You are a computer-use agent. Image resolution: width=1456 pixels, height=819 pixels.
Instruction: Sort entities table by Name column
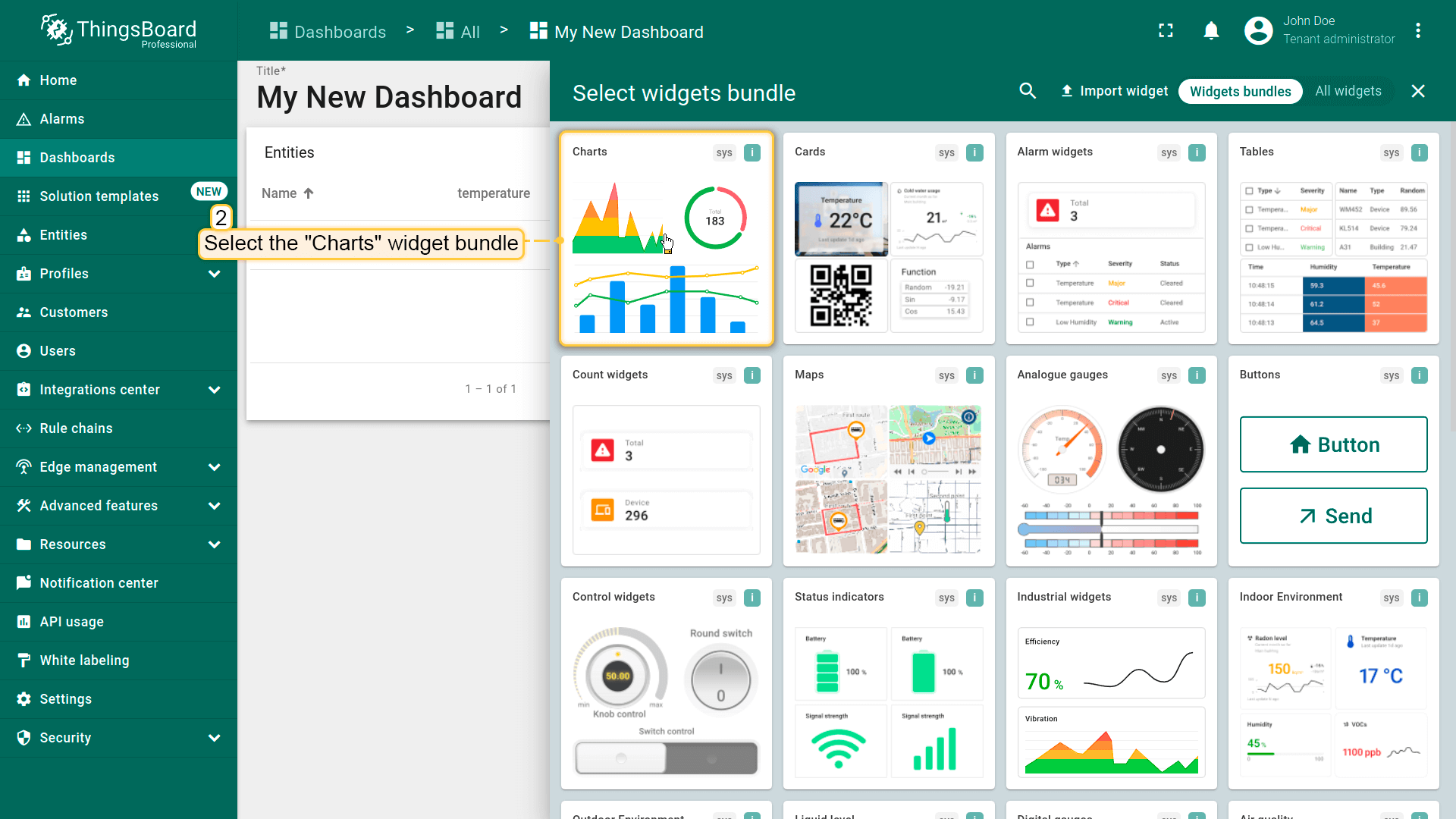click(287, 193)
